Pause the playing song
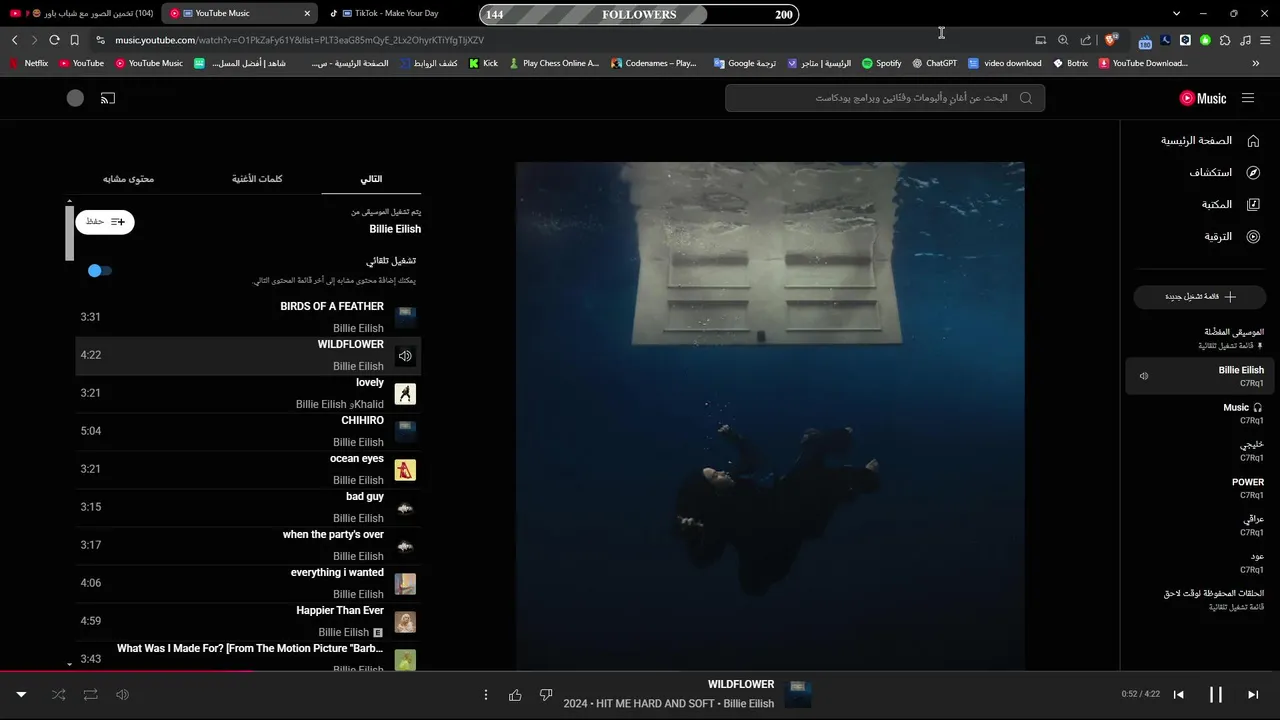This screenshot has height=720, width=1280. click(1216, 695)
